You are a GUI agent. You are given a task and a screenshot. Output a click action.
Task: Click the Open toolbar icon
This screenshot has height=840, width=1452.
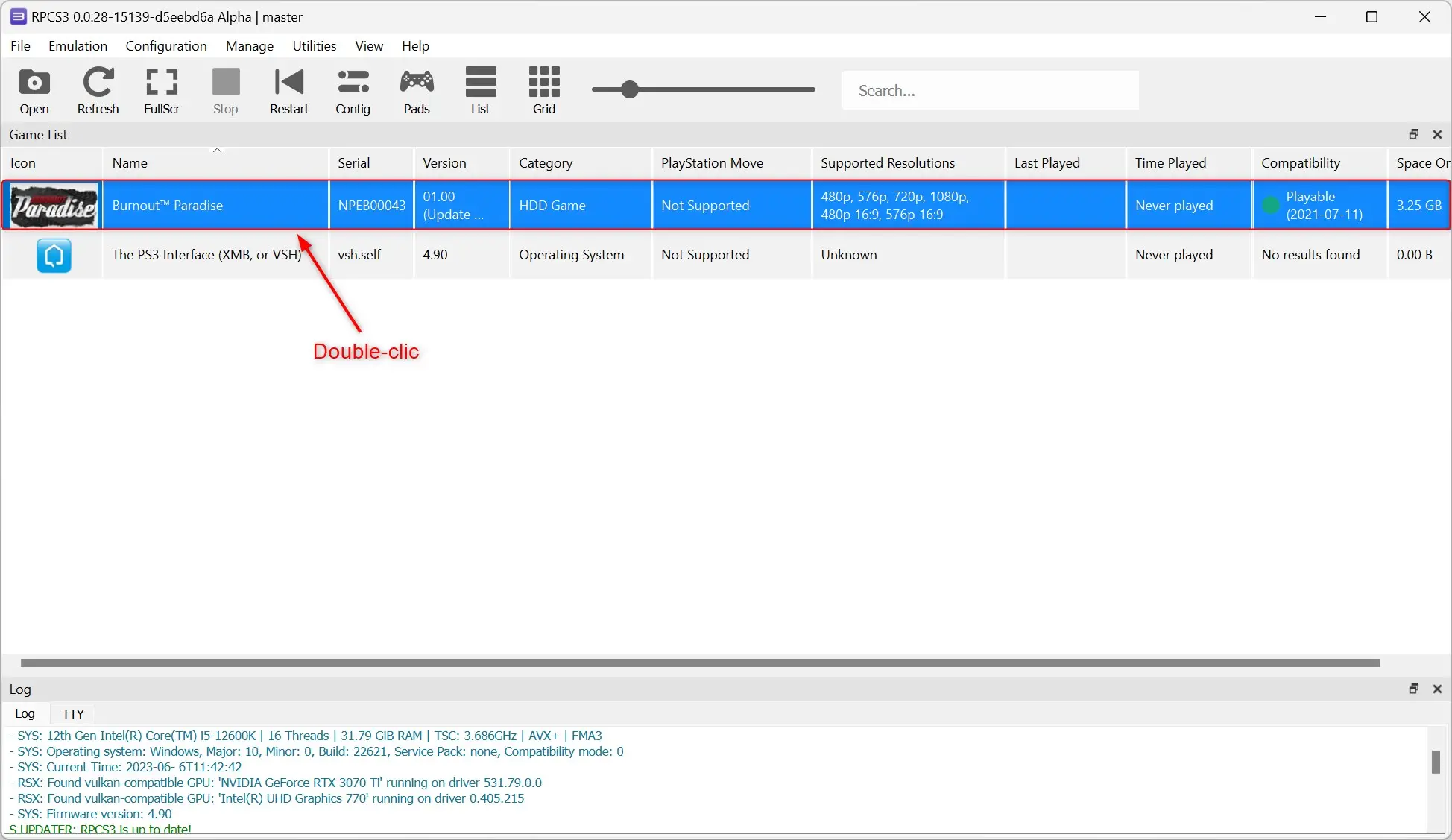pyautogui.click(x=34, y=90)
